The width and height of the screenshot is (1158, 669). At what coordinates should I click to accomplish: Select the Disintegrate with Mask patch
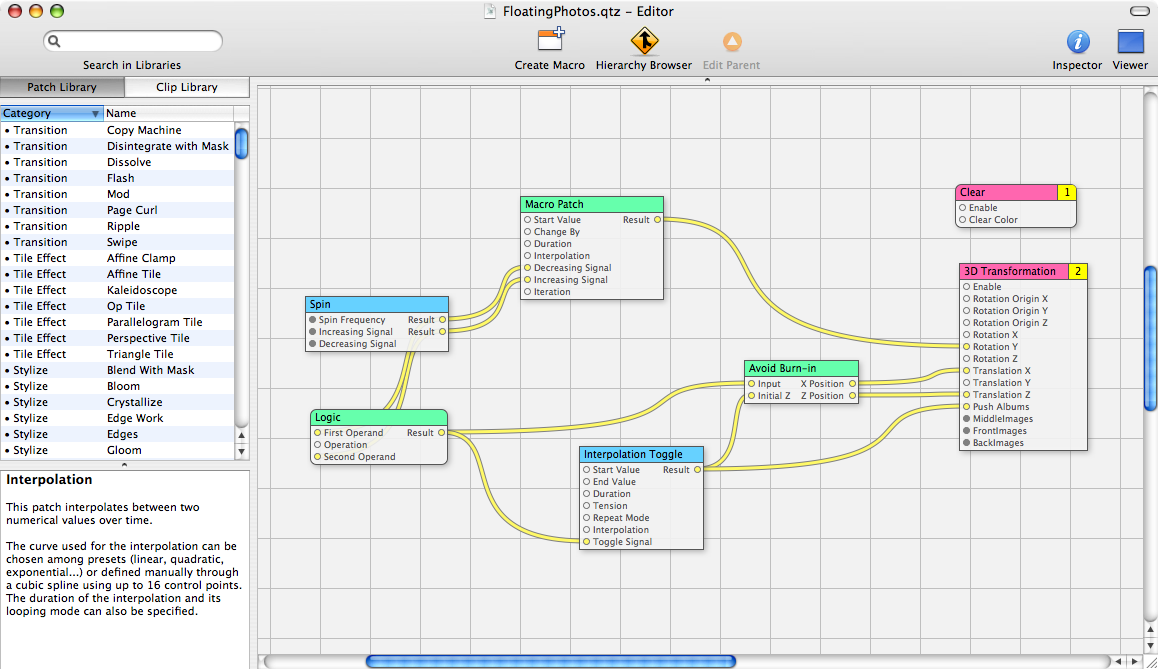[x=117, y=146]
